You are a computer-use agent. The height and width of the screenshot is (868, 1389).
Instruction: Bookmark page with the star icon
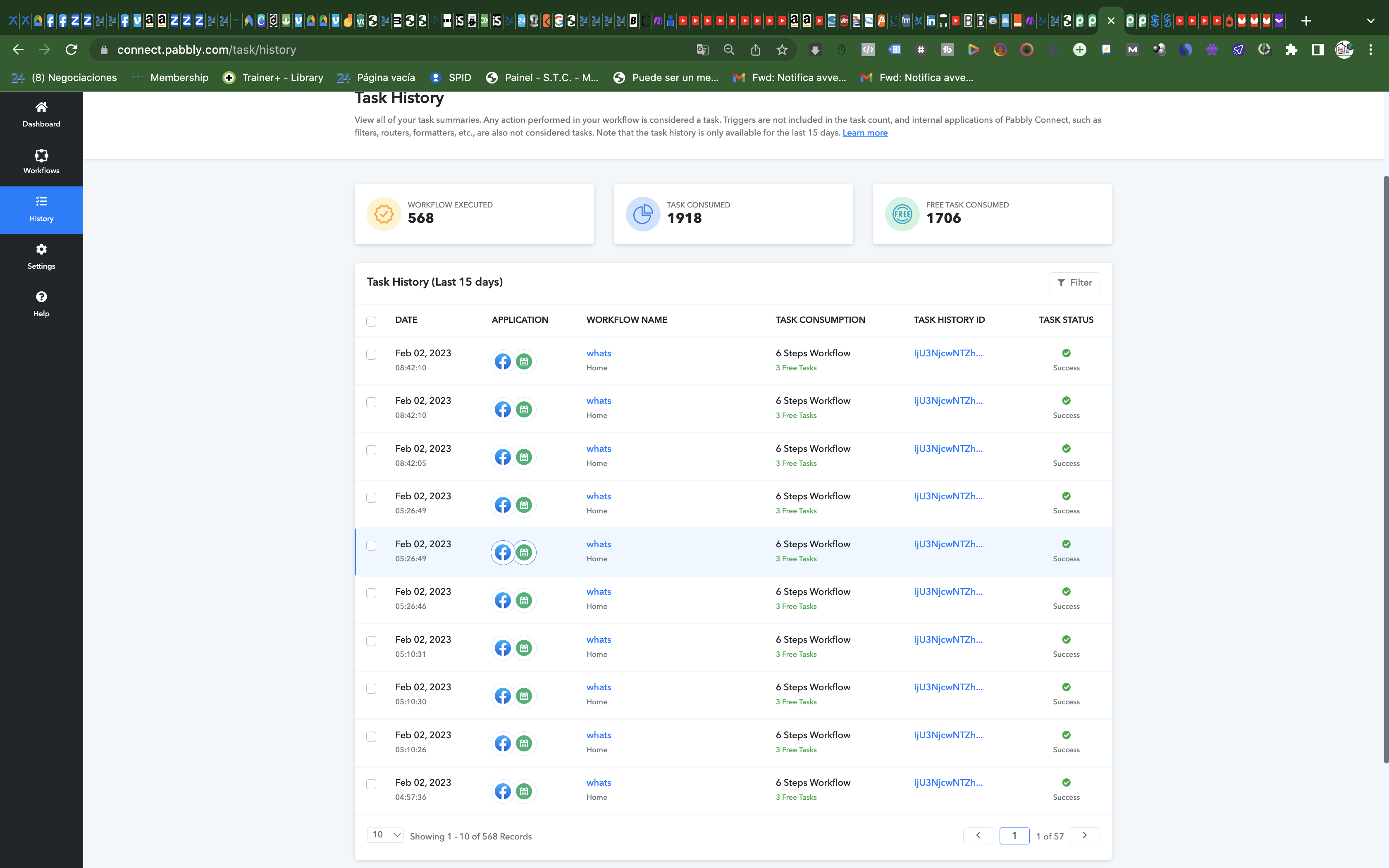[x=782, y=50]
